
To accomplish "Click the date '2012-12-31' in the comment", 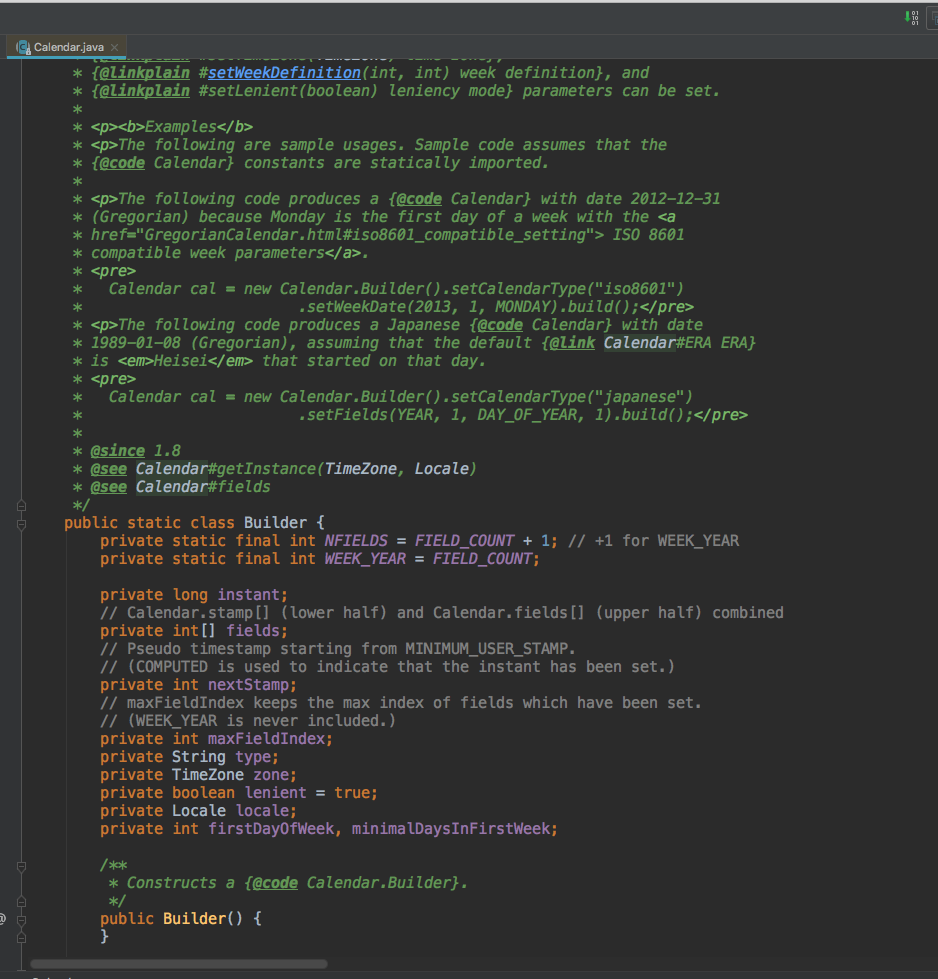I will pyautogui.click(x=675, y=199).
